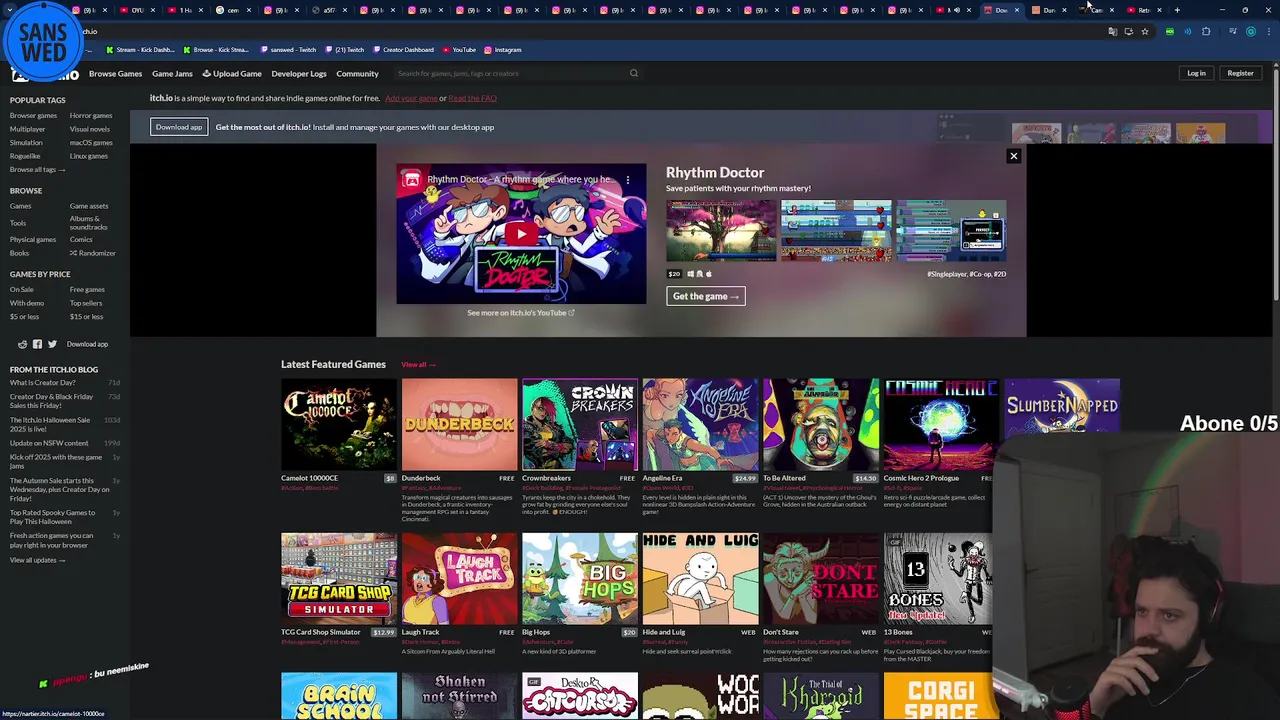
Task: Click the search magnifier icon in itch.io header
Action: (x=633, y=73)
